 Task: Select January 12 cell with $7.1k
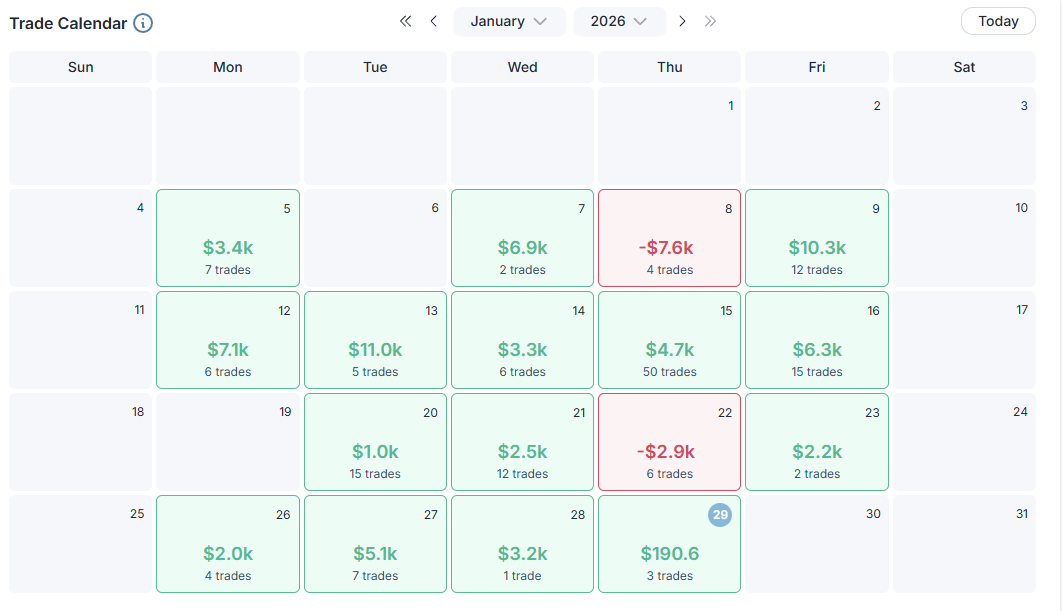coord(228,340)
